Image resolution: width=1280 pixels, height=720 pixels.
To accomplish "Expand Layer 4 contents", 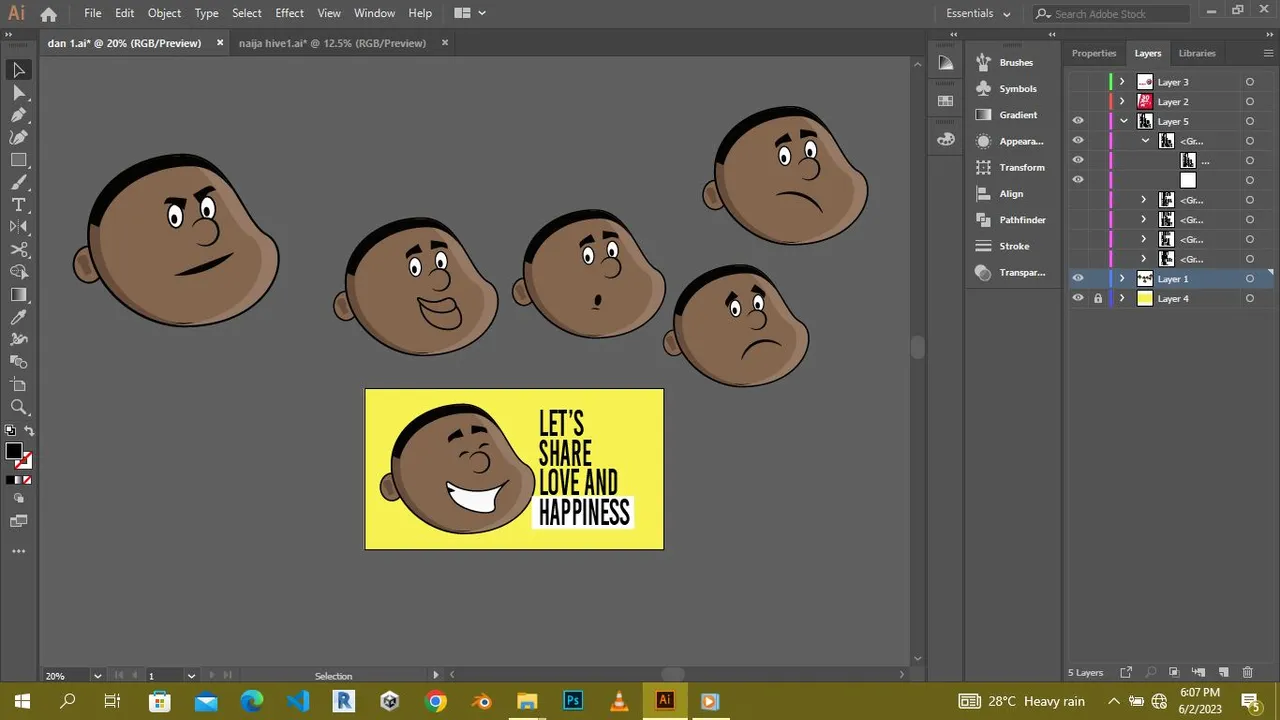I will click(x=1122, y=298).
